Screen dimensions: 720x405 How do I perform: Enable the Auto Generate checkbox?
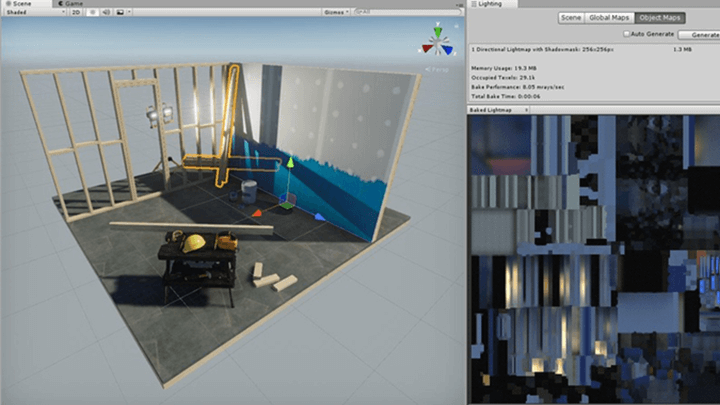pyautogui.click(x=626, y=34)
